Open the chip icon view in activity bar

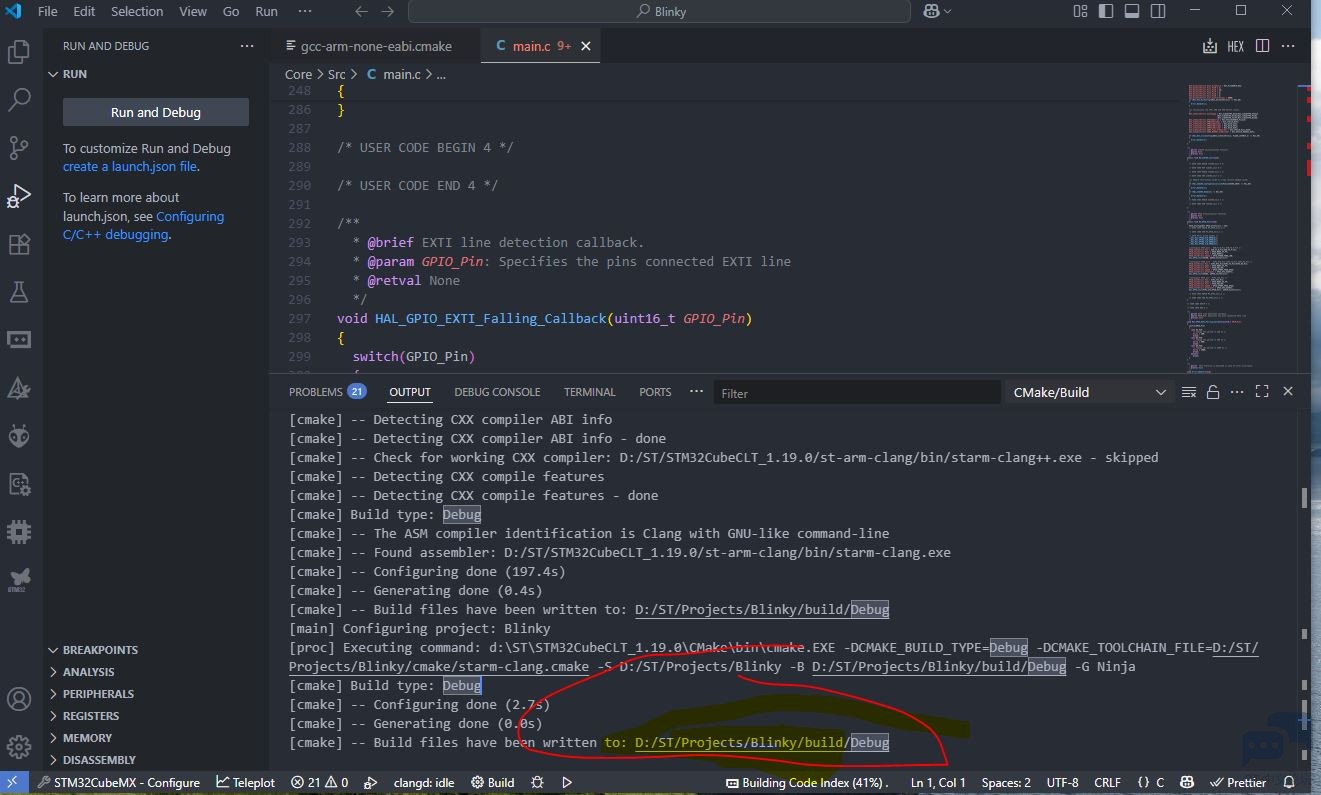coord(19,531)
